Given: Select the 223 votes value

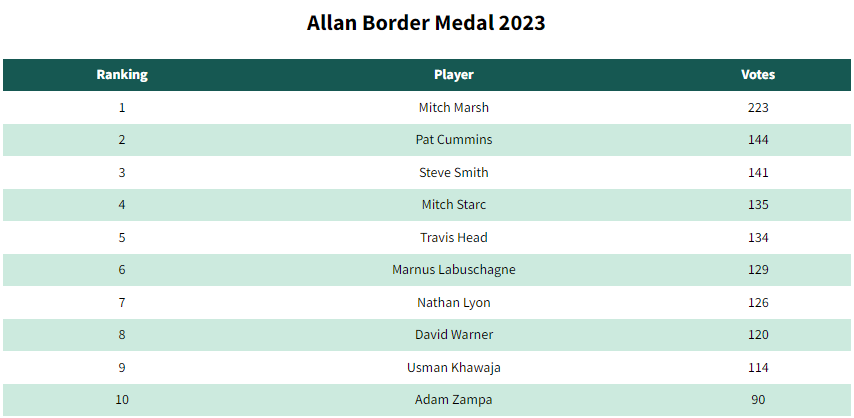Looking at the screenshot, I should 758,108.
